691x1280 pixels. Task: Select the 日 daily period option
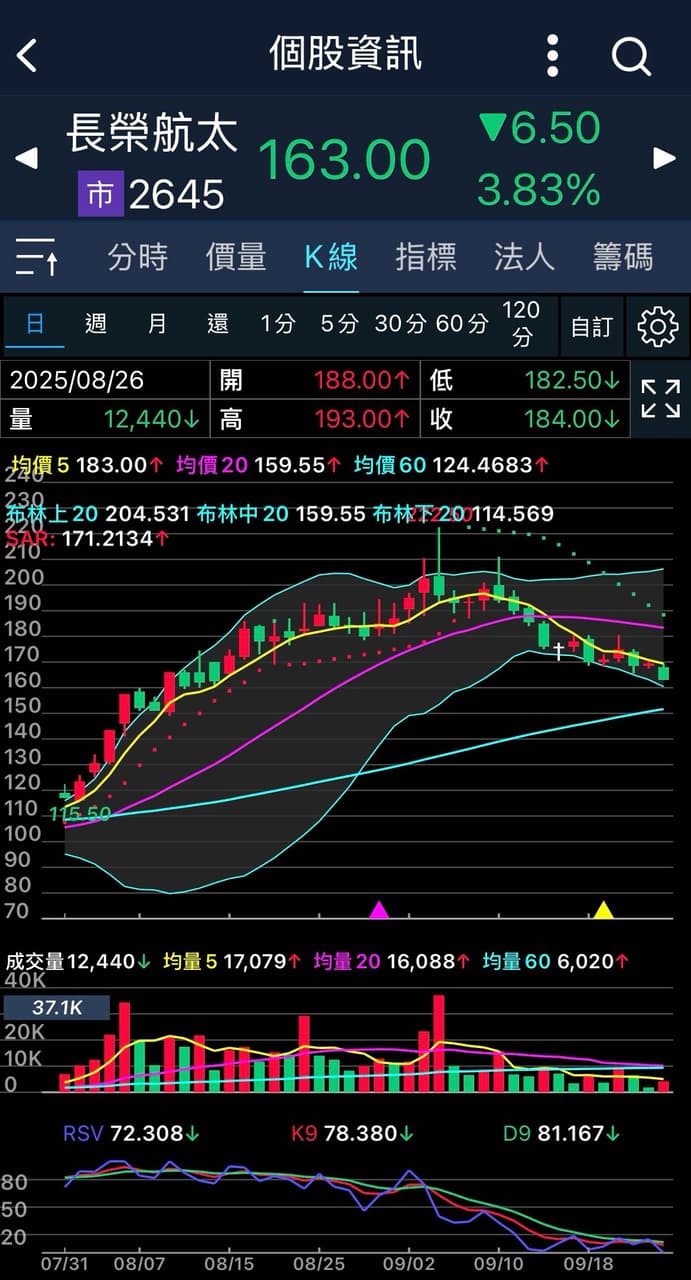click(34, 324)
